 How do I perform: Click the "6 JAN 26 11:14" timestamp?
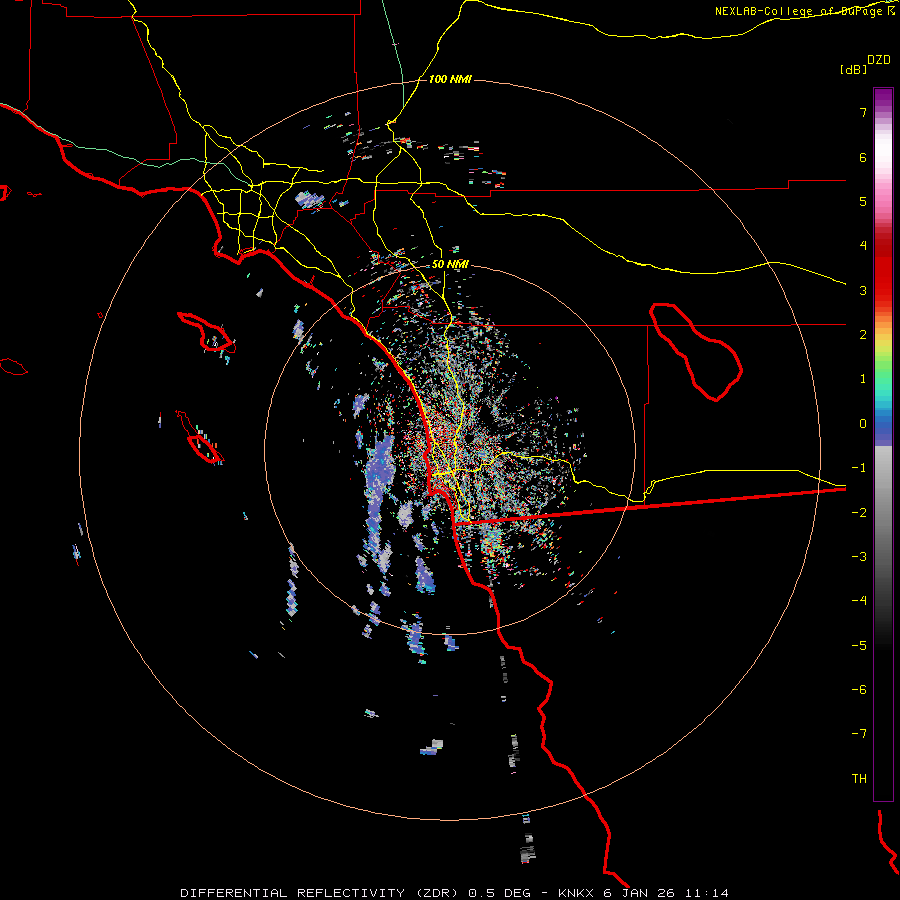click(x=666, y=893)
